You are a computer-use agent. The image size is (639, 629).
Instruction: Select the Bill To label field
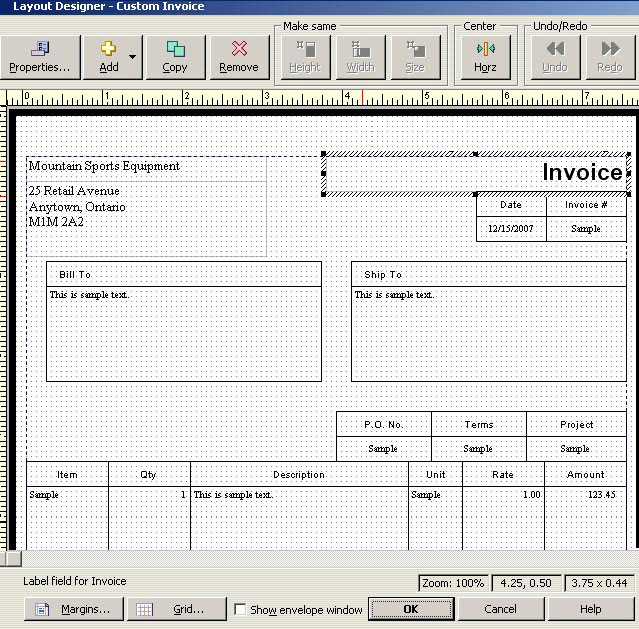tap(75, 274)
